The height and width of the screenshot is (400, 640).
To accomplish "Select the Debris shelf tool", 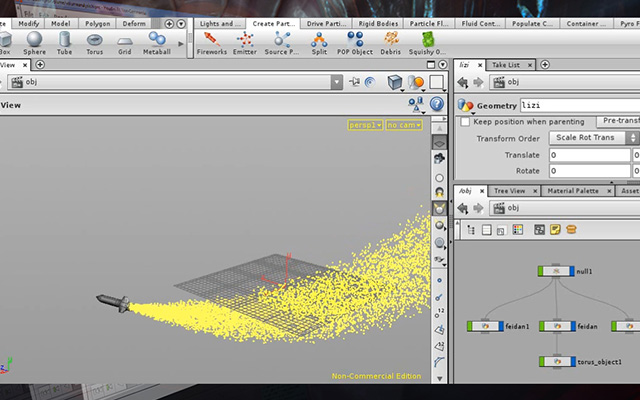I will tap(391, 43).
